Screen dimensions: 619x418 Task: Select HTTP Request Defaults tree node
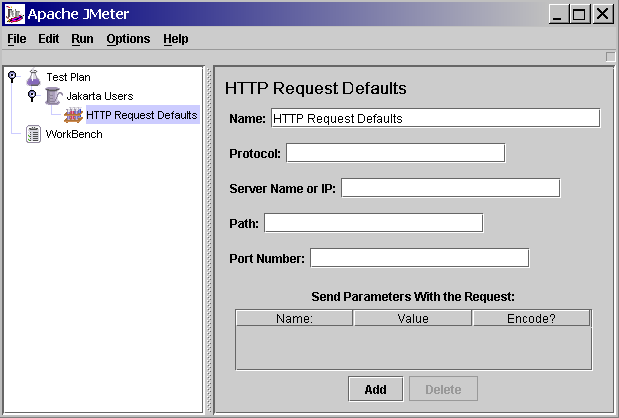[x=142, y=115]
